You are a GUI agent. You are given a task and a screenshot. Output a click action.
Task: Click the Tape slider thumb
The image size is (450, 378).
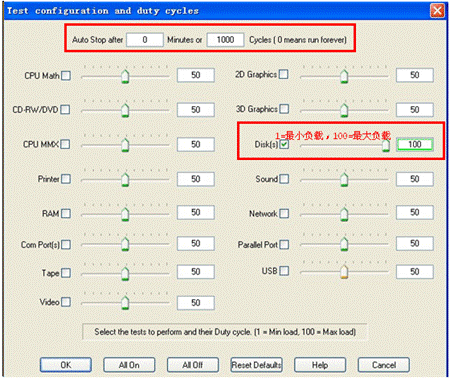click(x=125, y=274)
